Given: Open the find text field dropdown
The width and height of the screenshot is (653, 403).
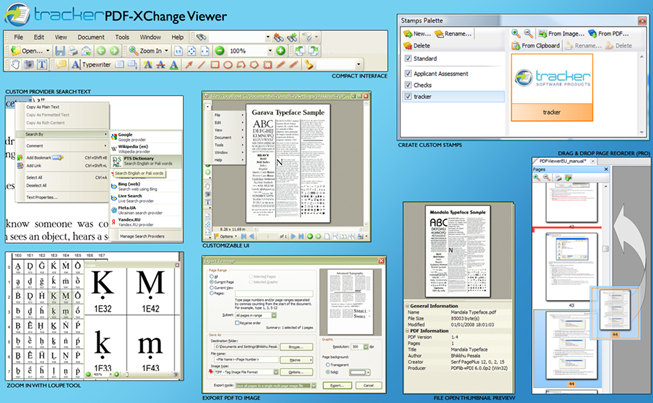Looking at the screenshot, I should click(268, 37).
